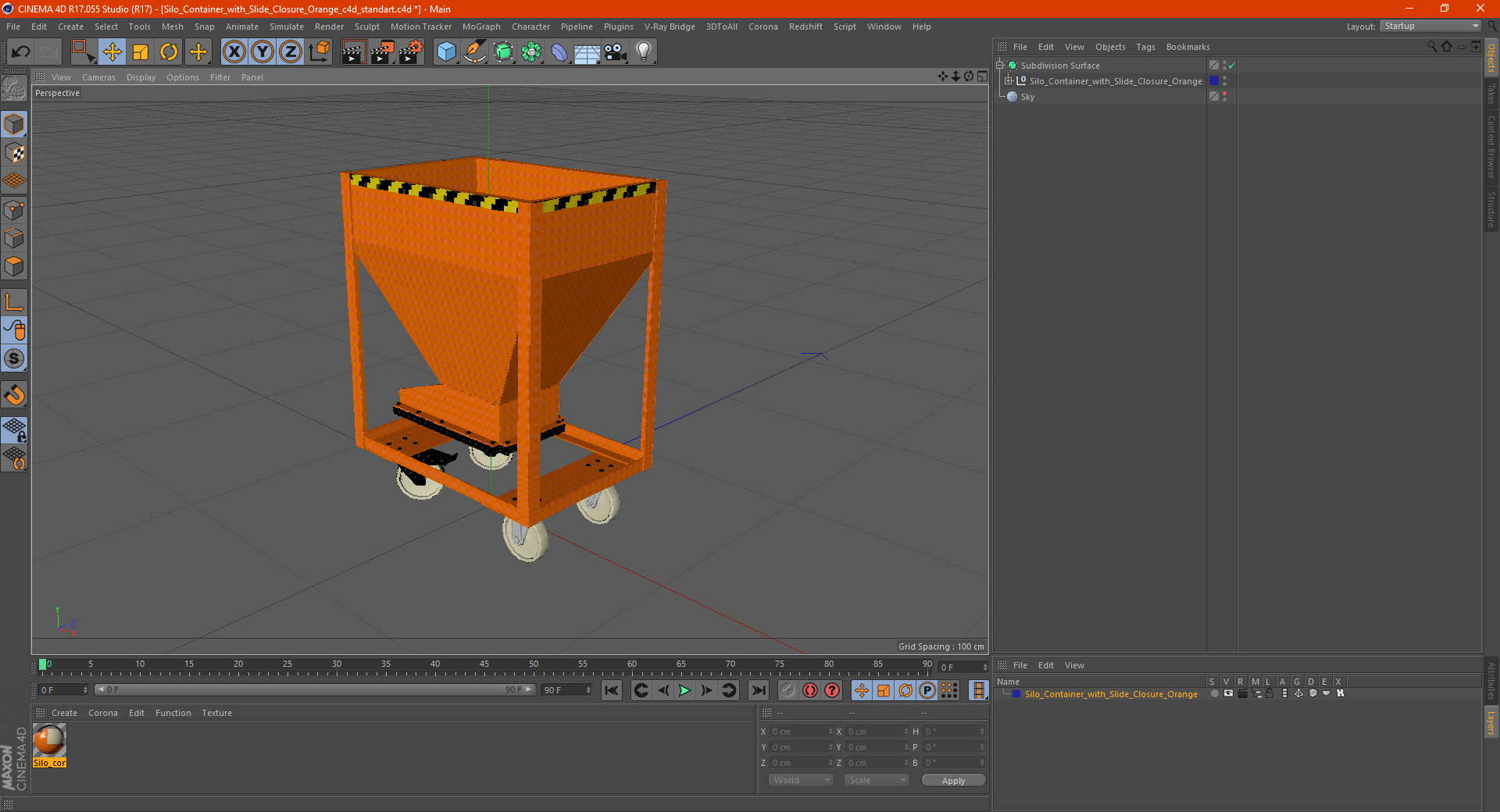Toggle Snap S icon
Screen dimensions: 1500x812
point(14,358)
